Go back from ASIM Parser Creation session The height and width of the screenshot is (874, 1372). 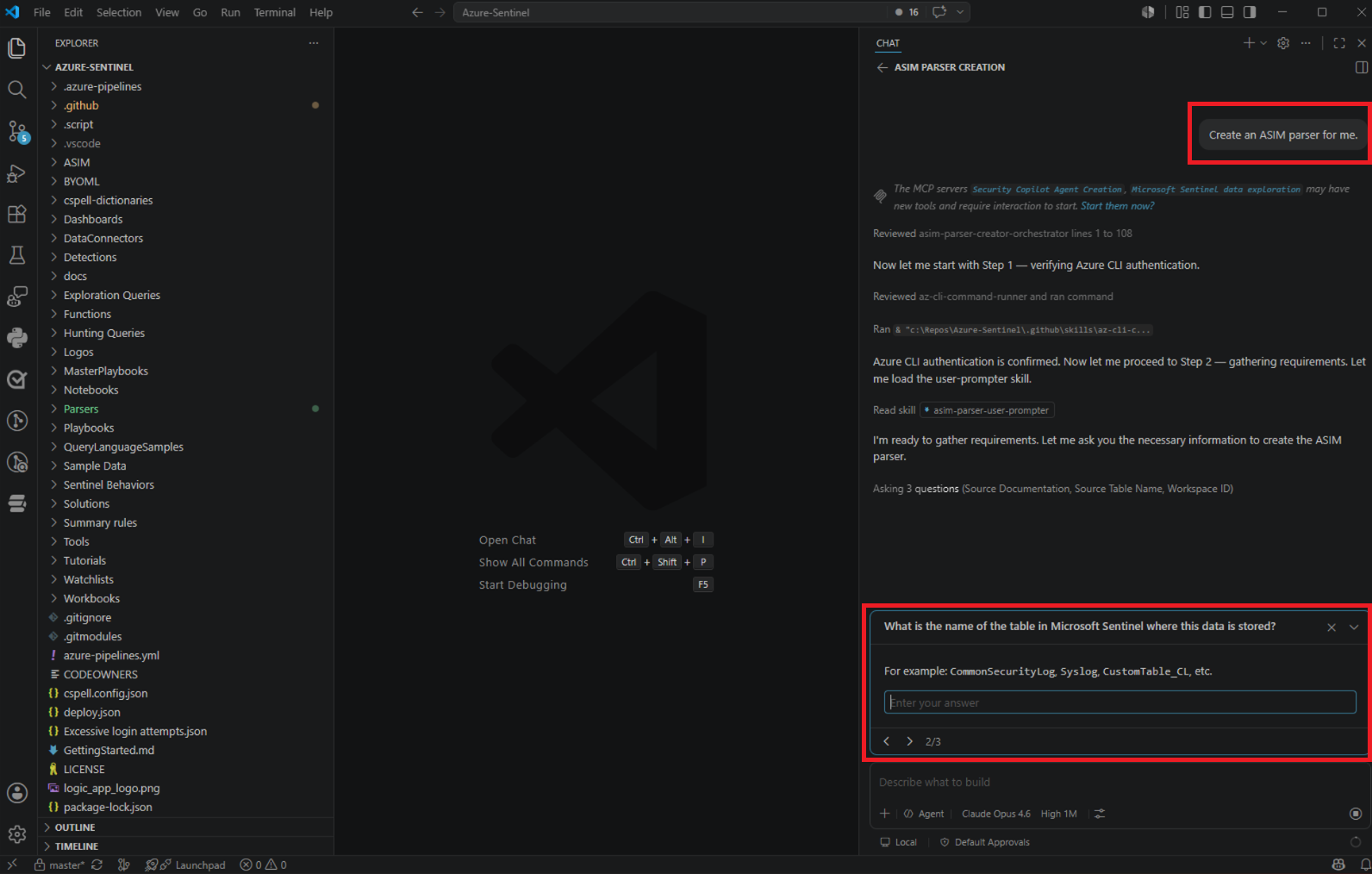click(882, 67)
